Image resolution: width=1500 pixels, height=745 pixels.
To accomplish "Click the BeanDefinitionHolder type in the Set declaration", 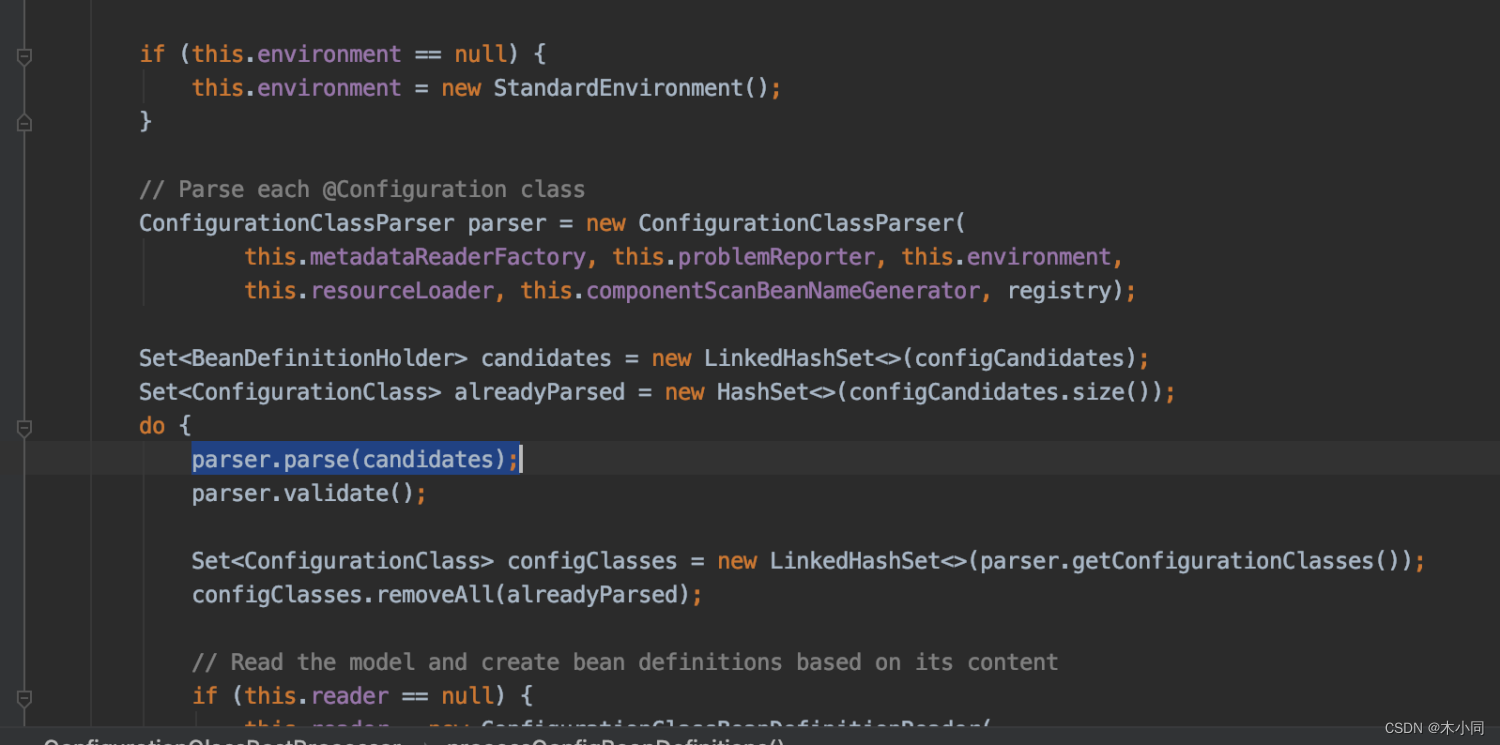I will (x=323, y=358).
